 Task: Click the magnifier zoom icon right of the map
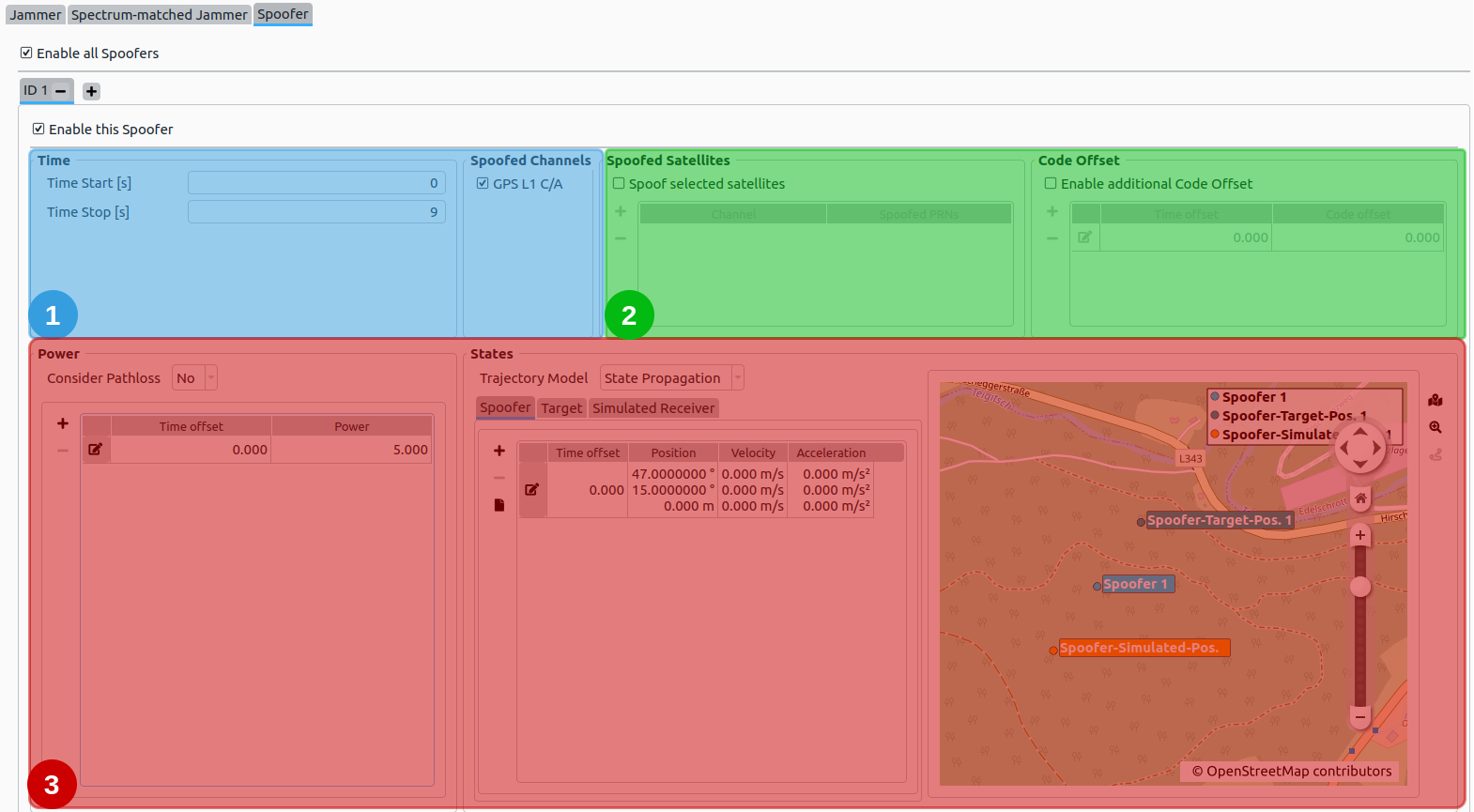point(1436,427)
